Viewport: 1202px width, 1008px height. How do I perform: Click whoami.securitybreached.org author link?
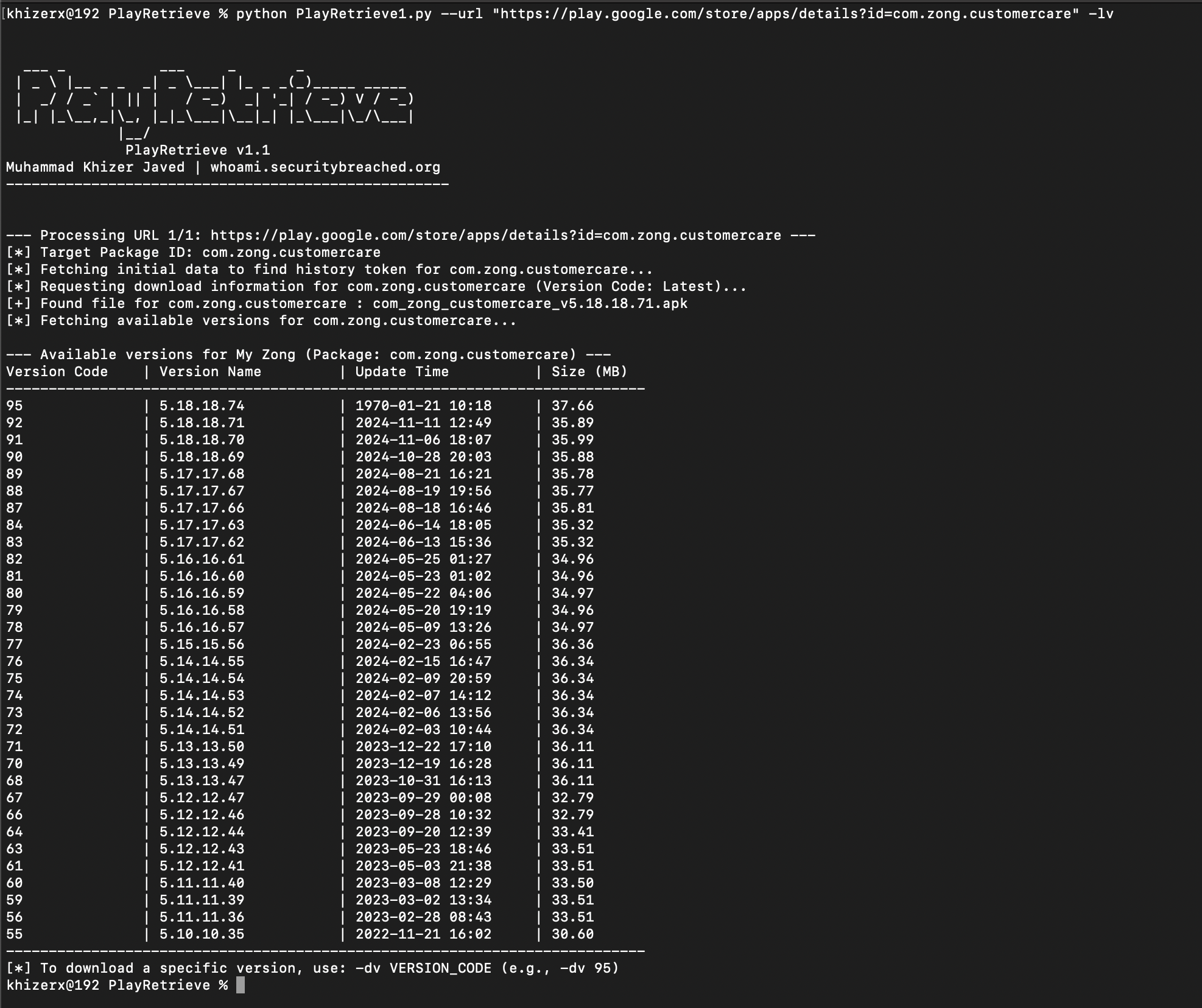coord(325,167)
